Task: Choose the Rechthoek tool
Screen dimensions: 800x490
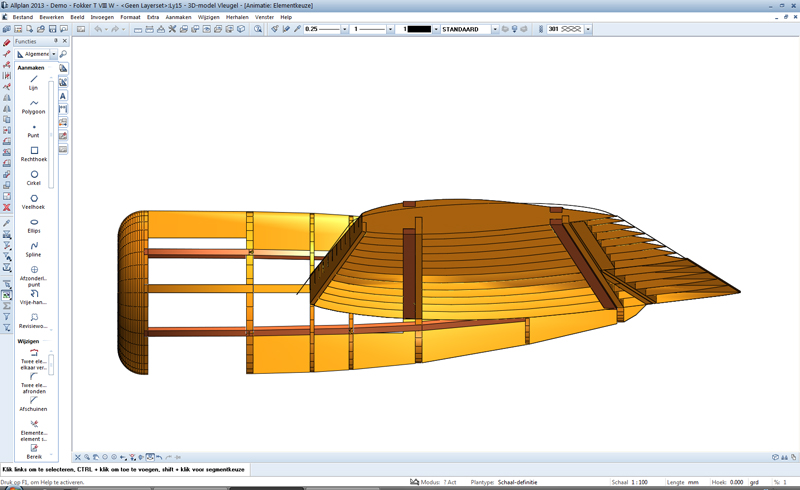Action: (x=34, y=154)
